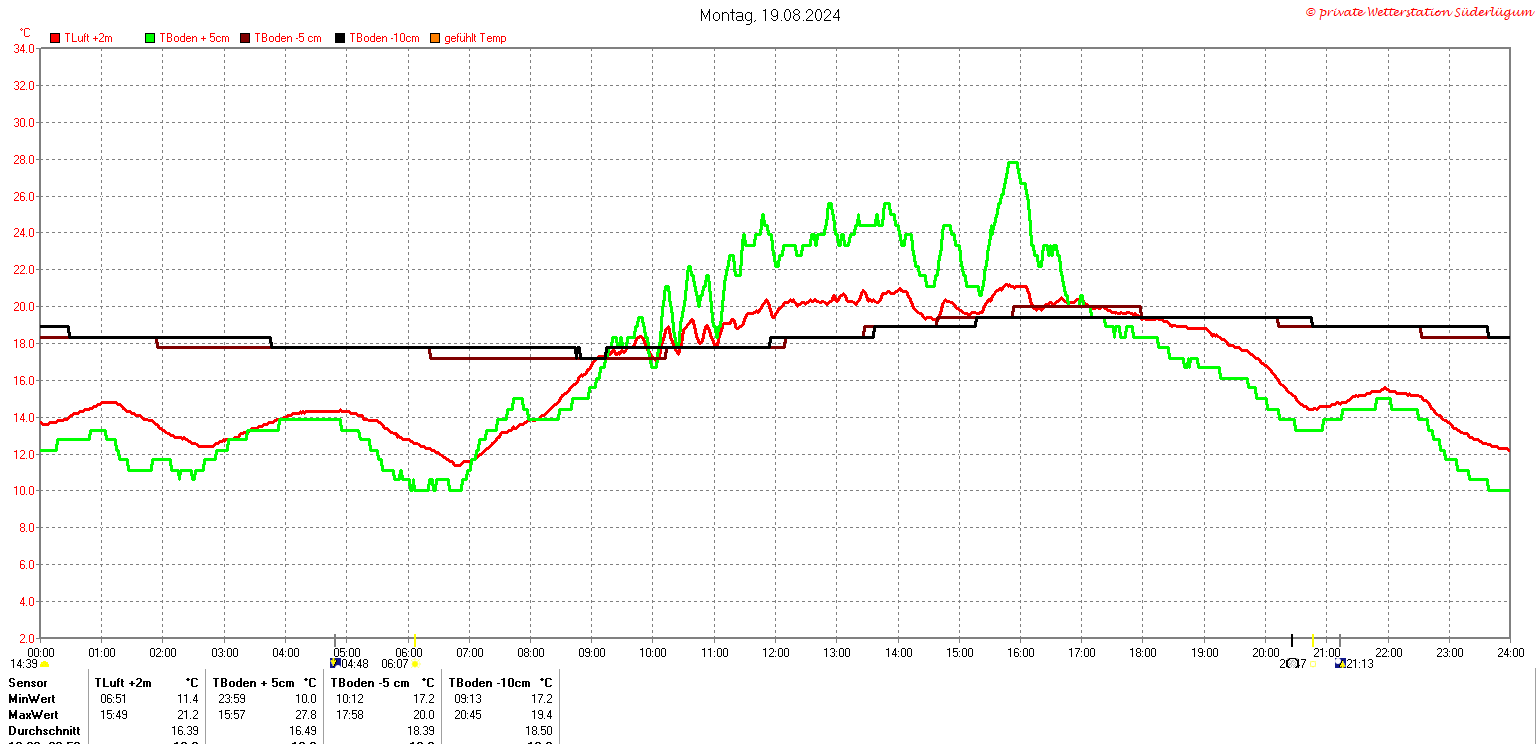Click the orange gefühlt Temp legend swatch
The image size is (1536, 744).
(x=435, y=38)
